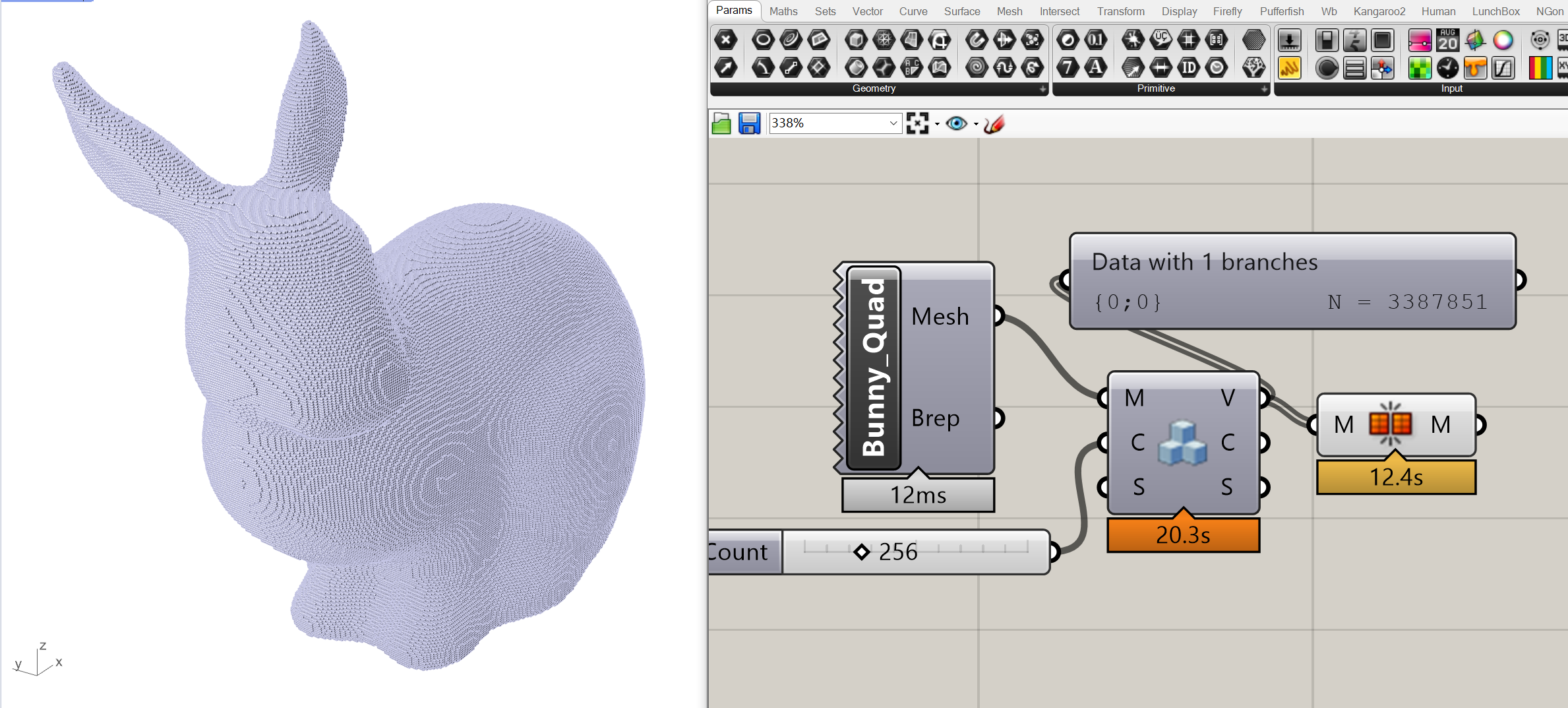The image size is (1568, 708).
Task: Select the Bunny_Quad component on canvas
Action: click(874, 368)
